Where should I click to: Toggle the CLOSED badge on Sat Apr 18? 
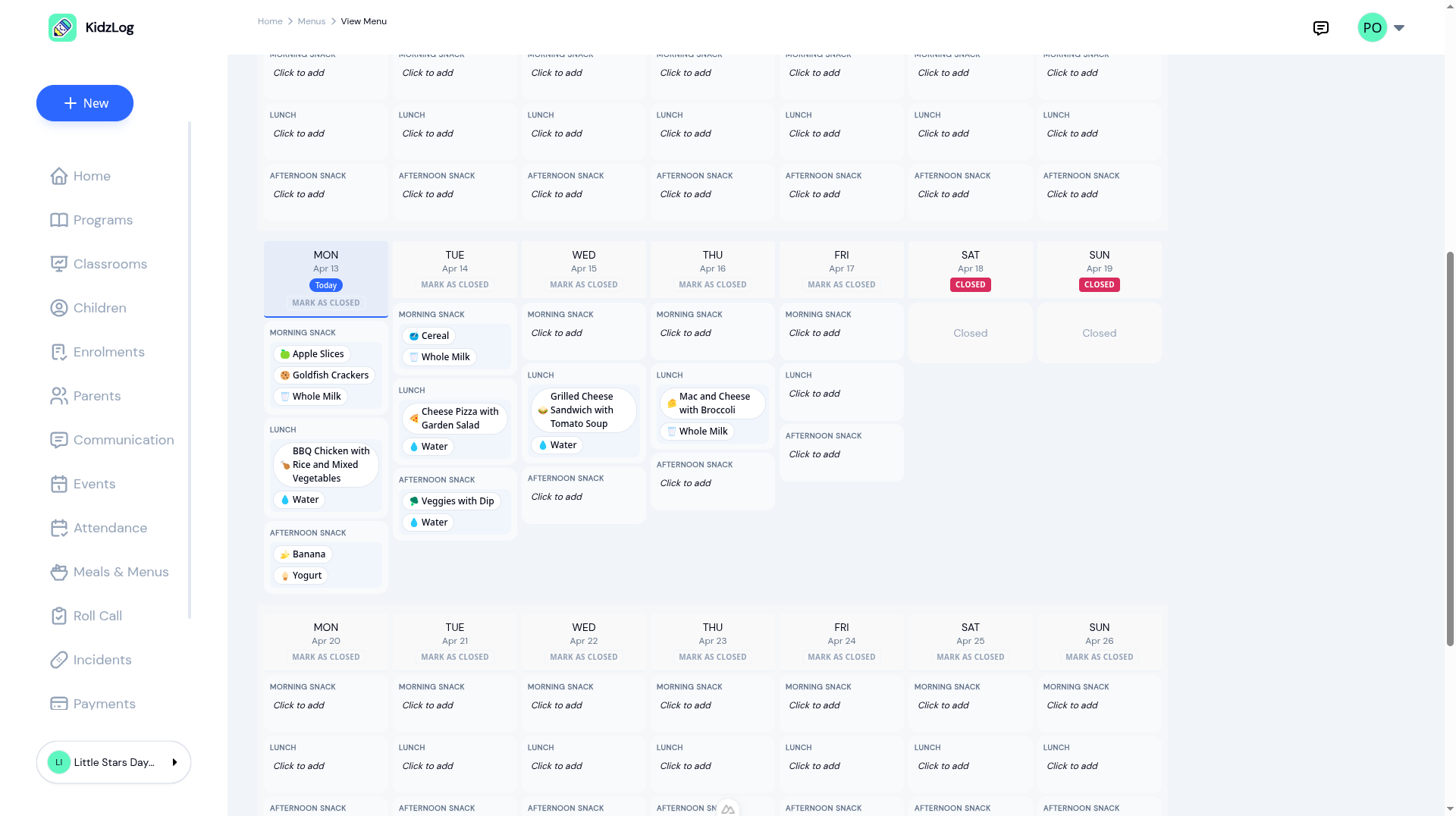point(971,285)
